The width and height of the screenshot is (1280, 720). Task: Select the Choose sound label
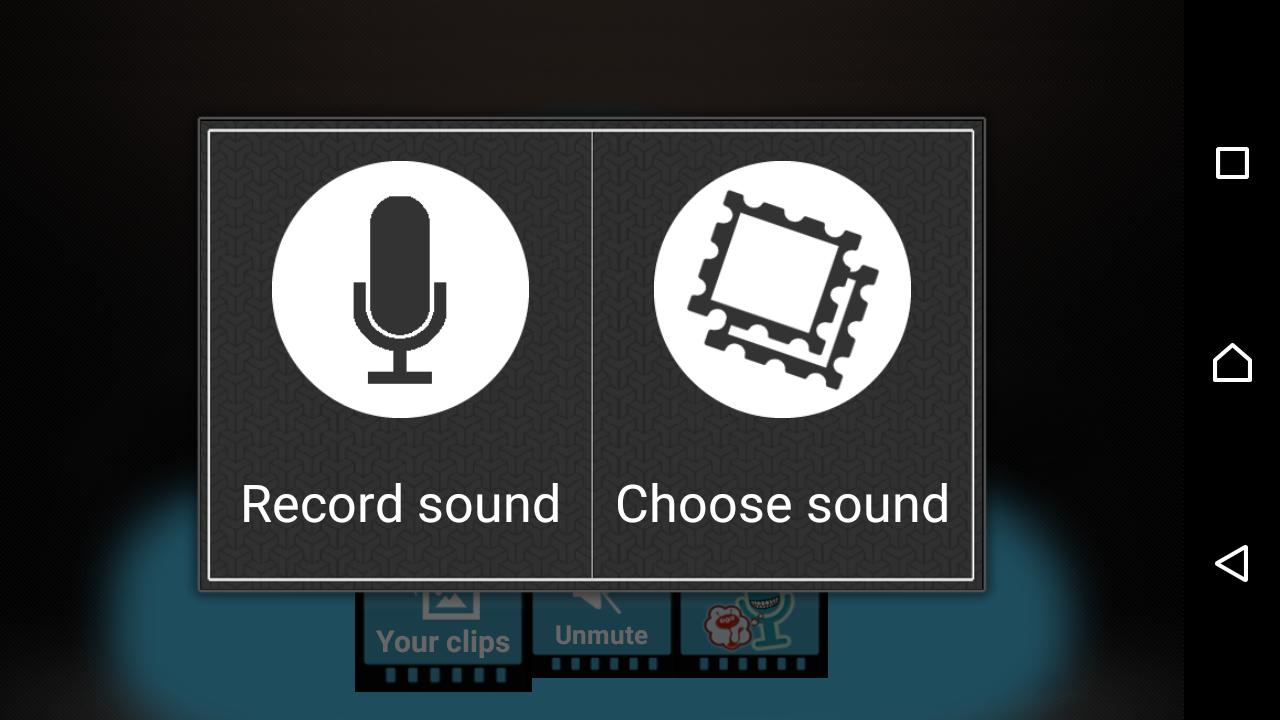point(782,504)
